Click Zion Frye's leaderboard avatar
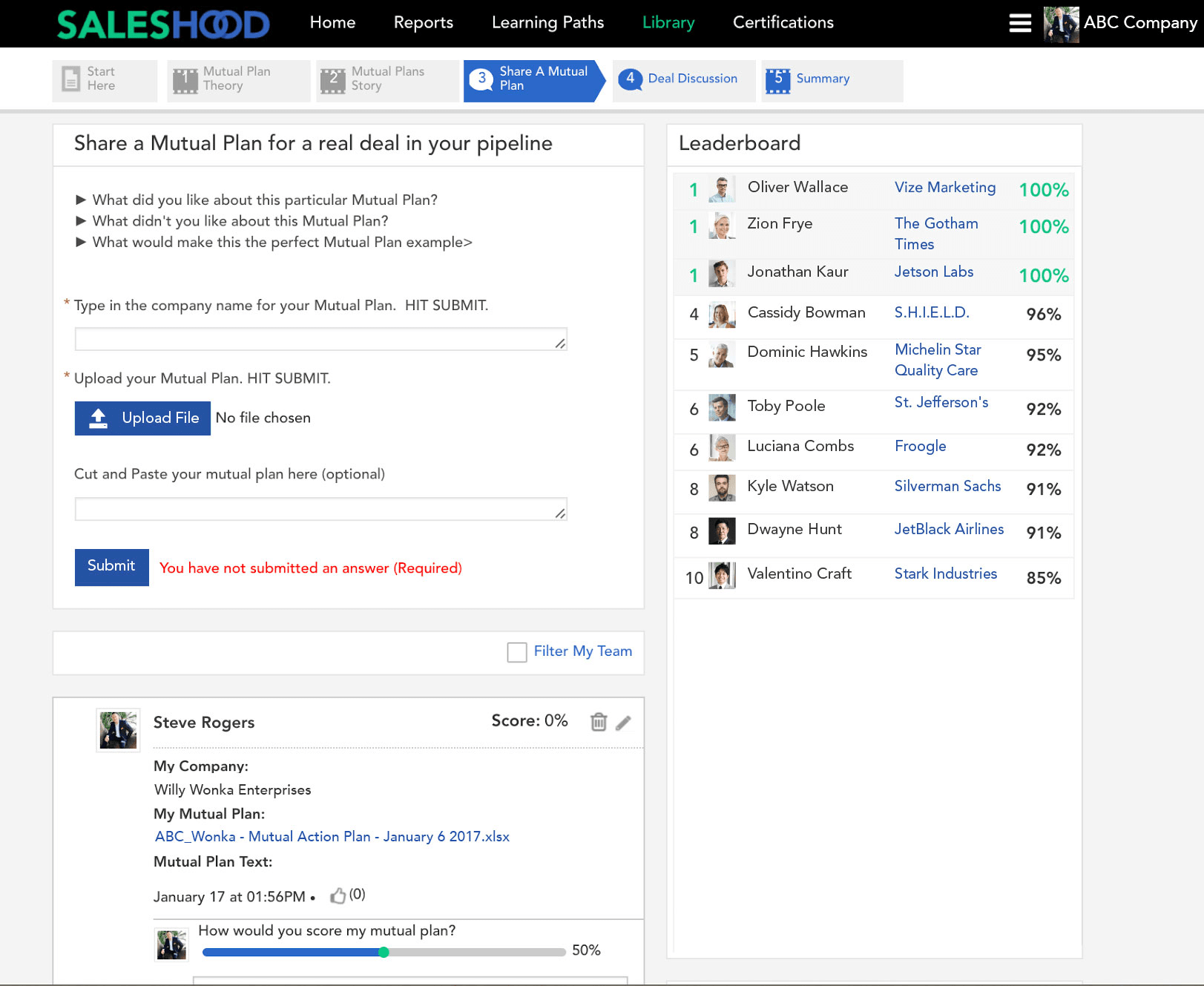Viewport: 1204px width, 986px height. (722, 226)
